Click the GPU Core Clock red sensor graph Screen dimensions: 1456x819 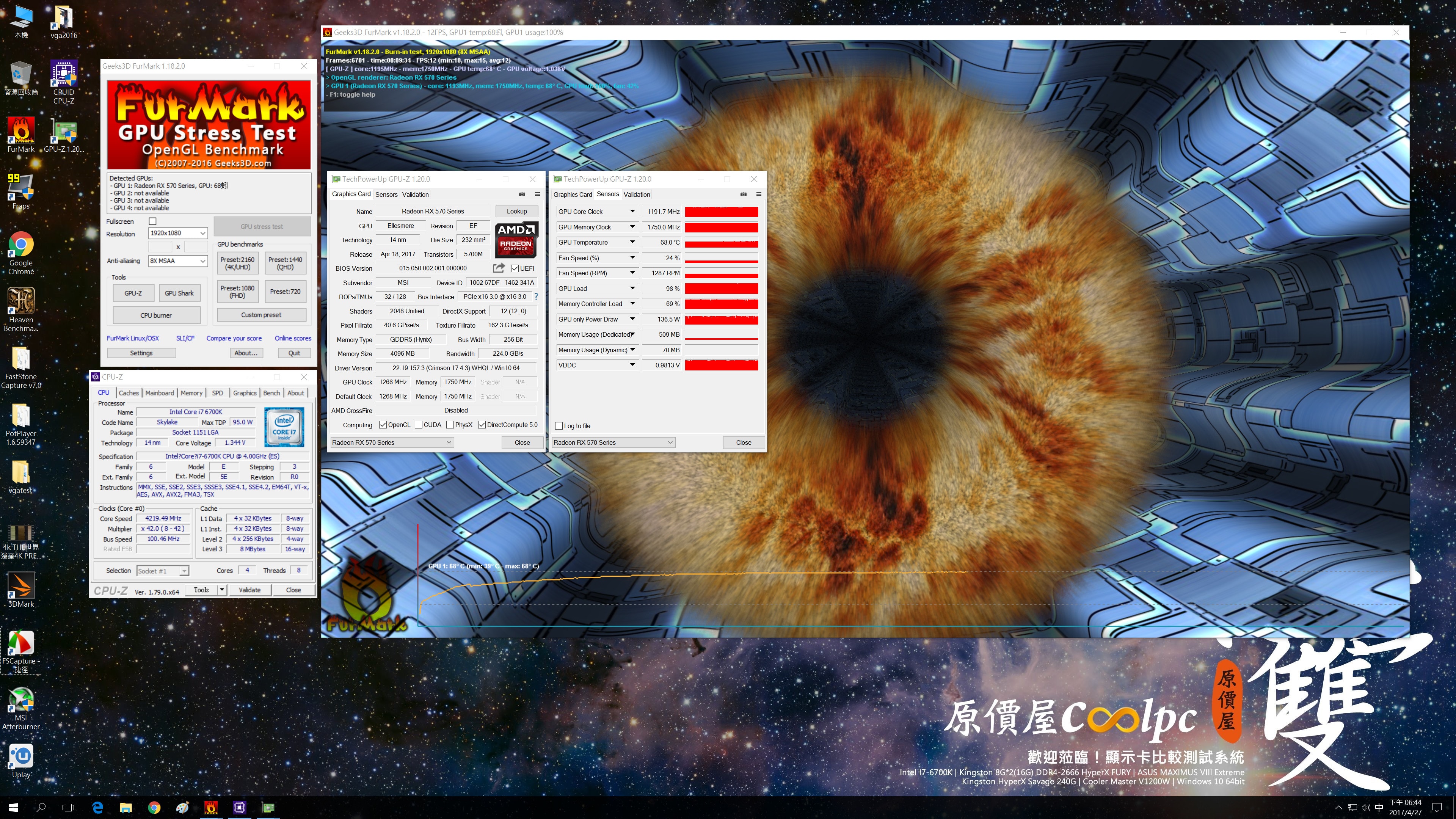pyautogui.click(x=721, y=212)
